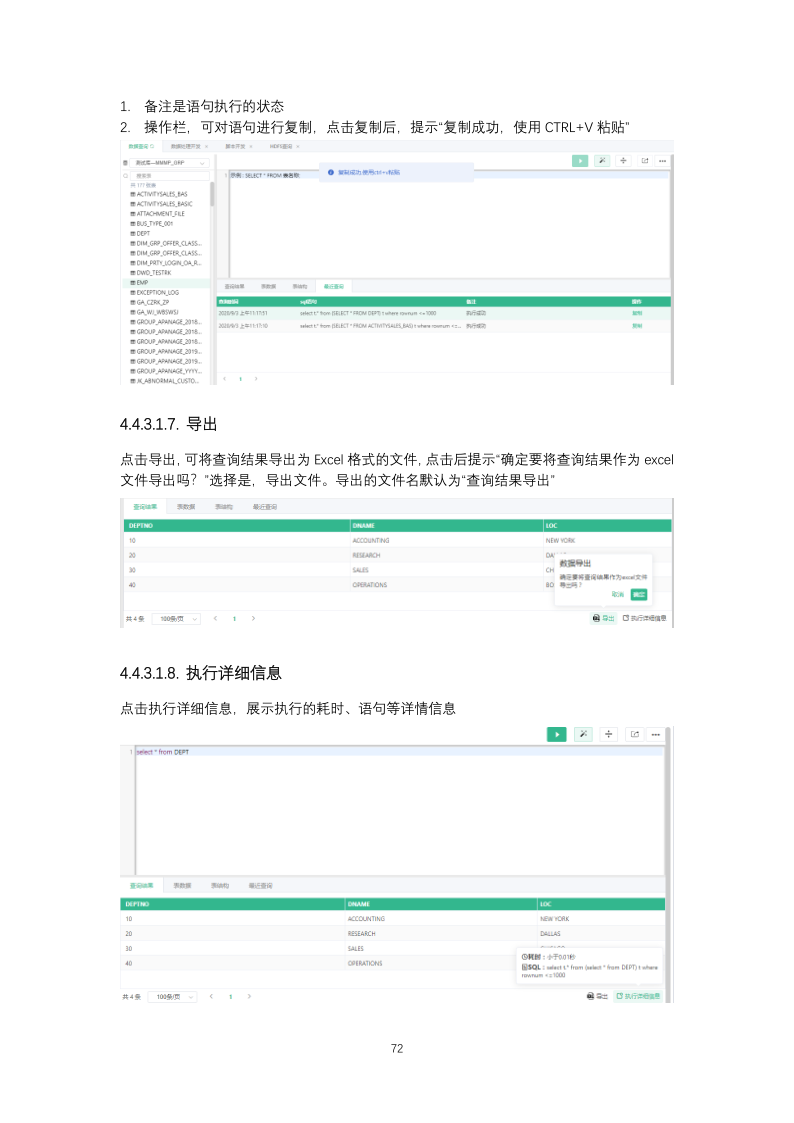Click the 搜索表 search field
This screenshot has width=794, height=1123.
click(170, 175)
